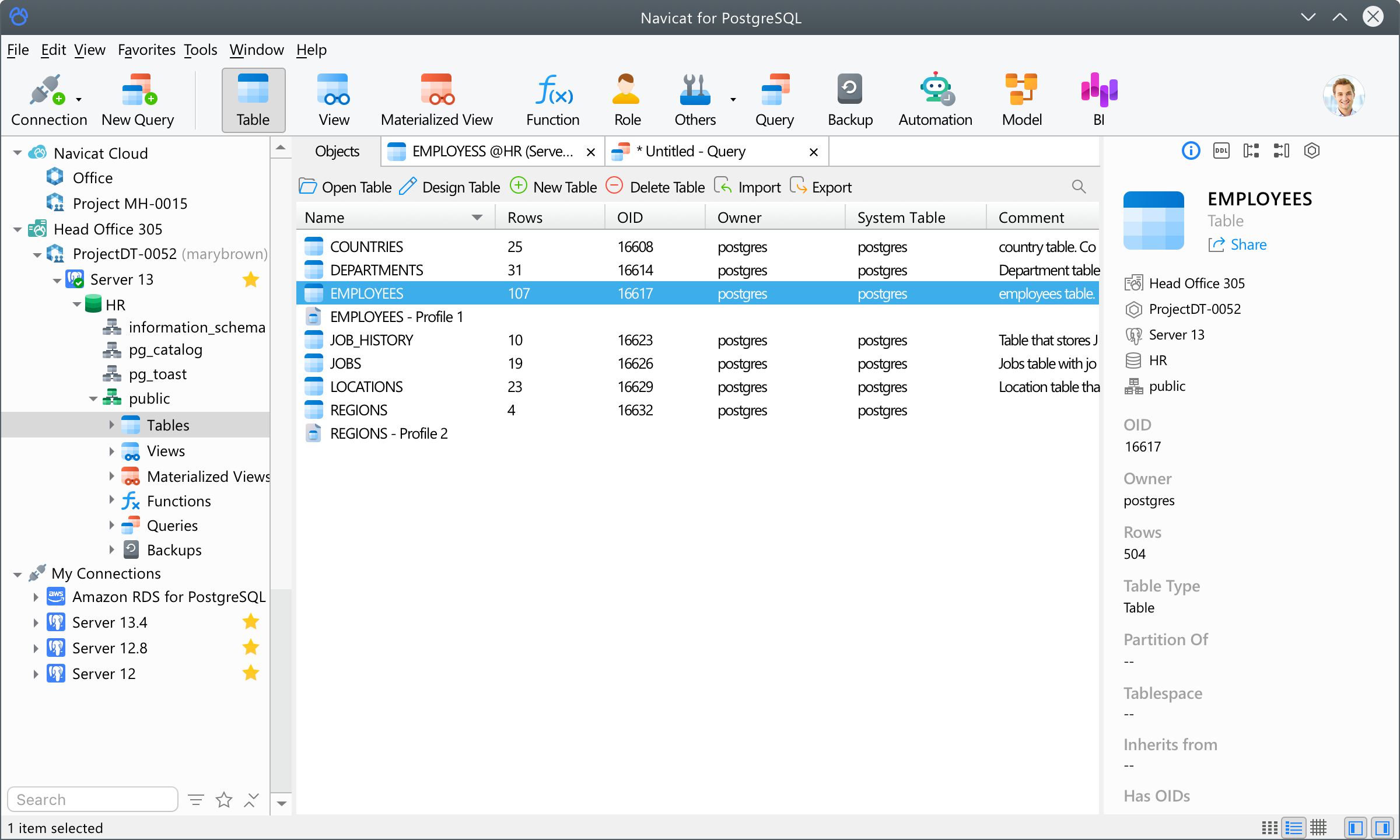1400x840 pixels.
Task: Open the Connection dropdown arrow
Action: pos(79,100)
